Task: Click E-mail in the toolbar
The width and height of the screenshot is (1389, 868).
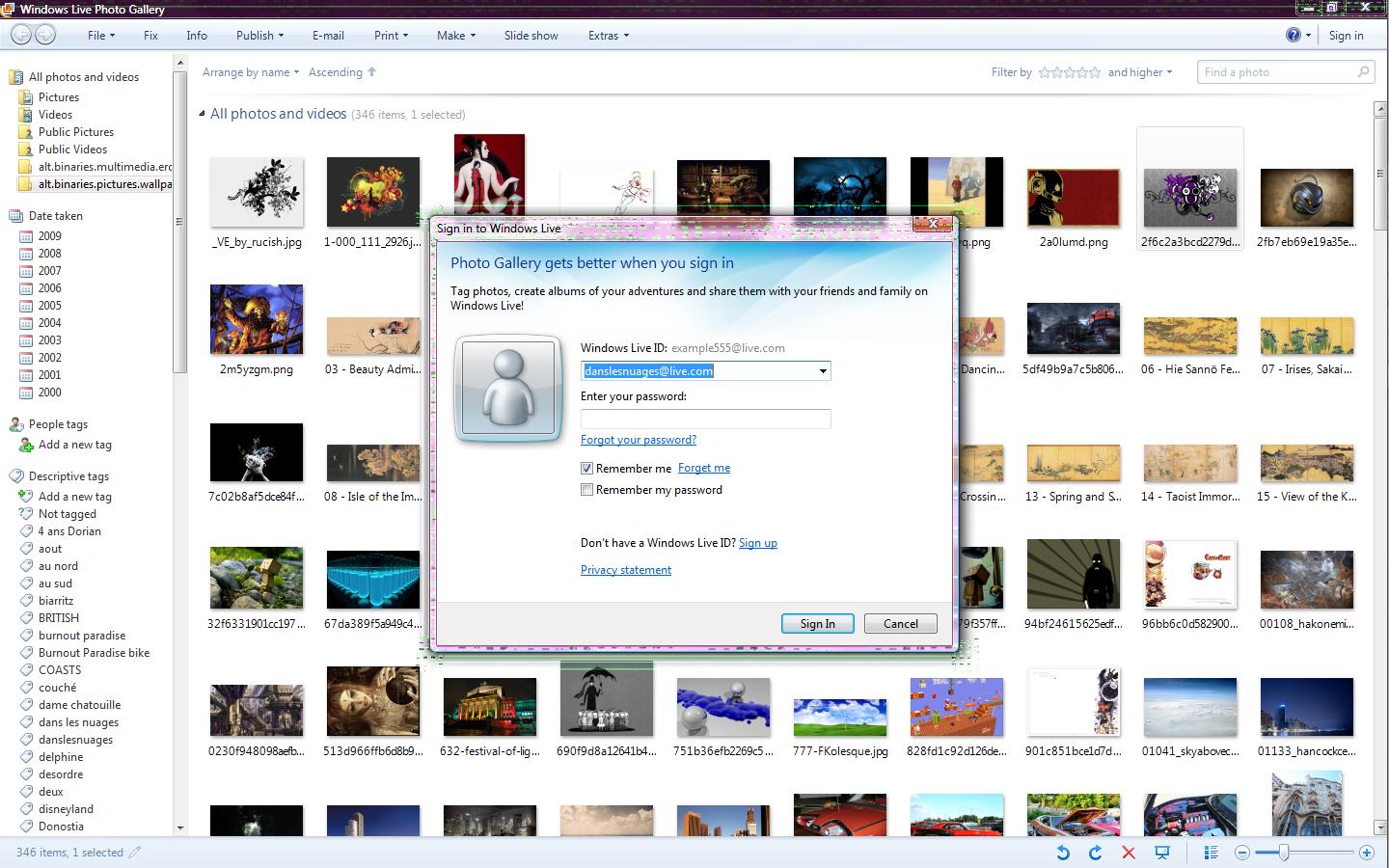Action: pyautogui.click(x=328, y=36)
